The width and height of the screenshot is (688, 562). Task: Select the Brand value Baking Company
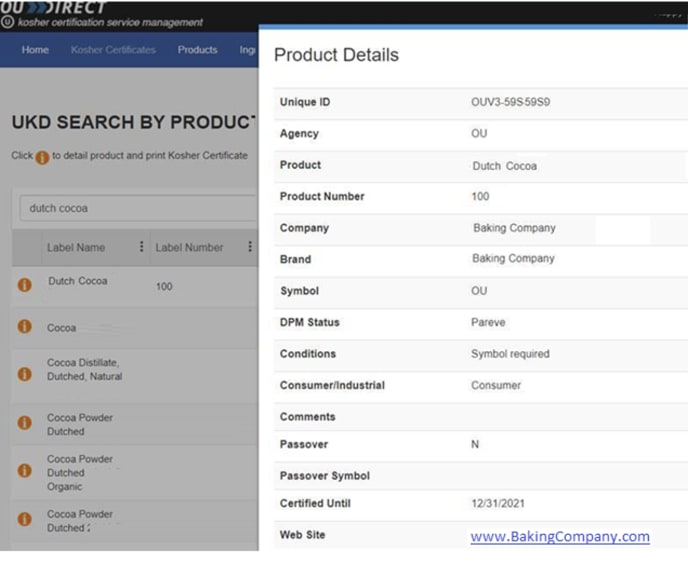(513, 258)
